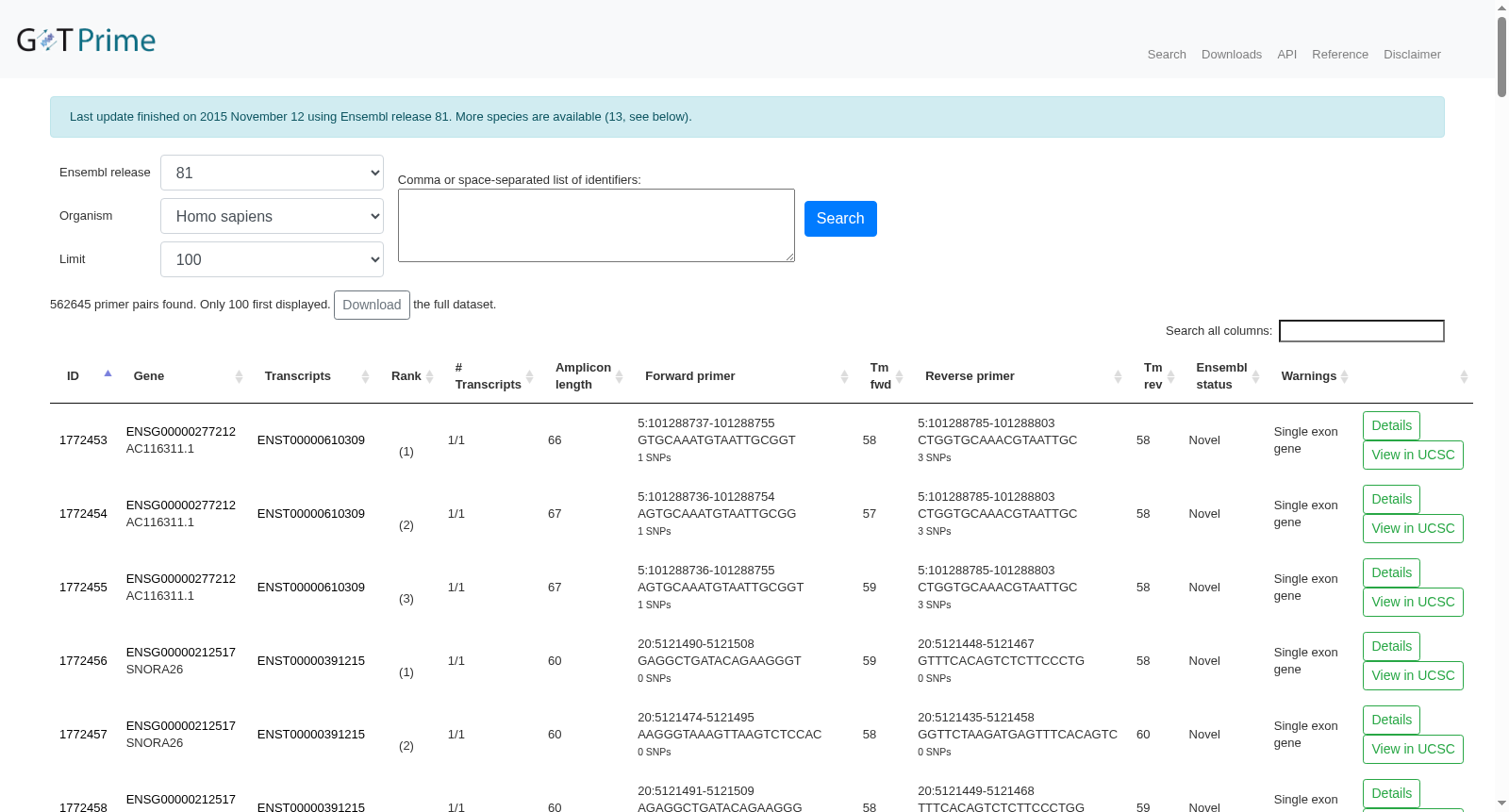
Task: View primer 1772453 in UCSC
Action: [x=1413, y=455]
